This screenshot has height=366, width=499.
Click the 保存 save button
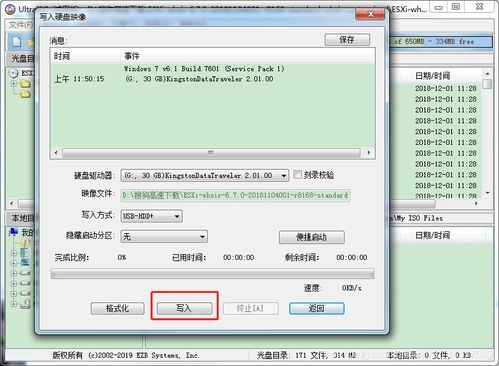coord(347,40)
